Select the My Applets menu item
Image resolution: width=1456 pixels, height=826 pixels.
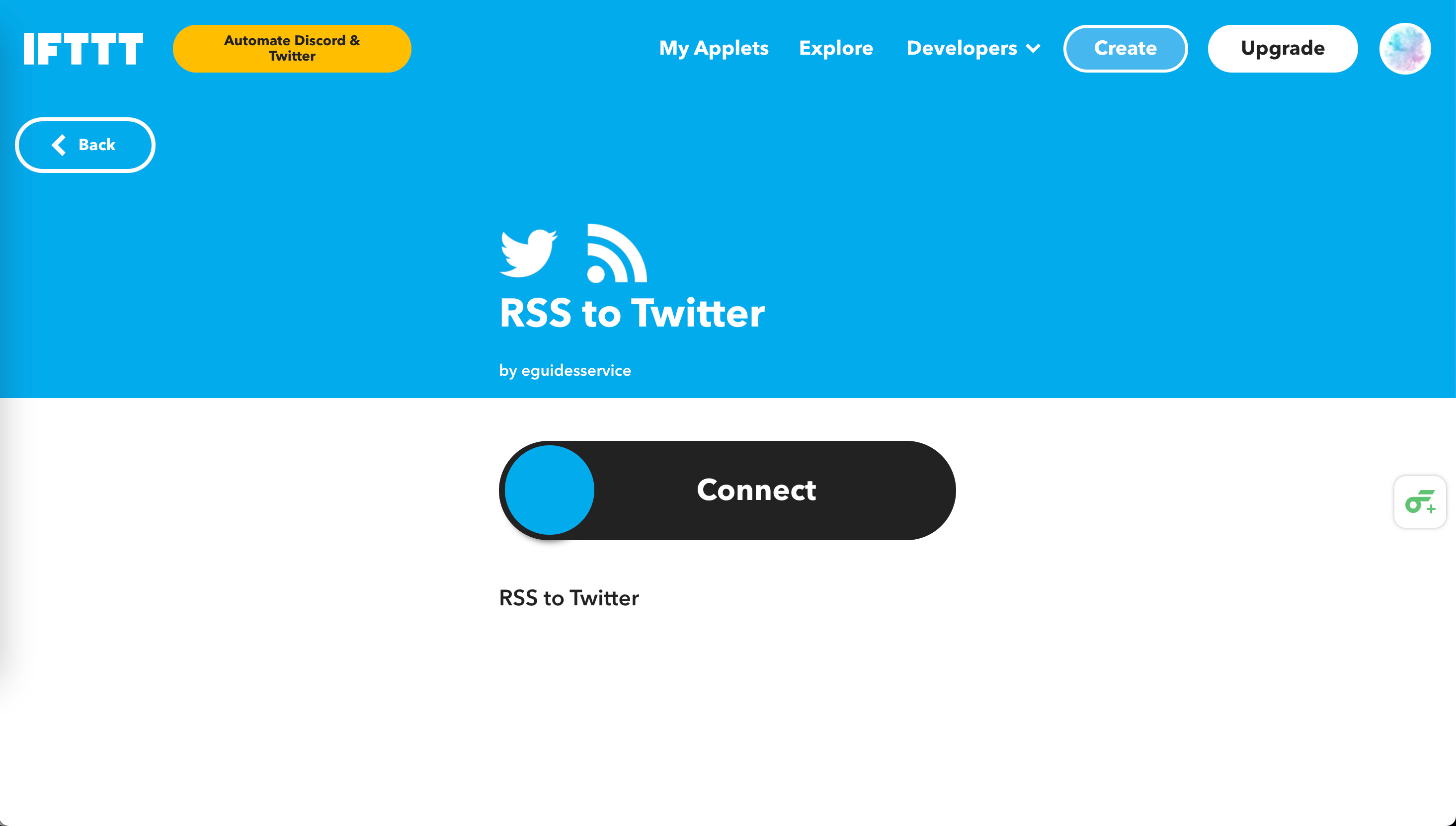[714, 48]
